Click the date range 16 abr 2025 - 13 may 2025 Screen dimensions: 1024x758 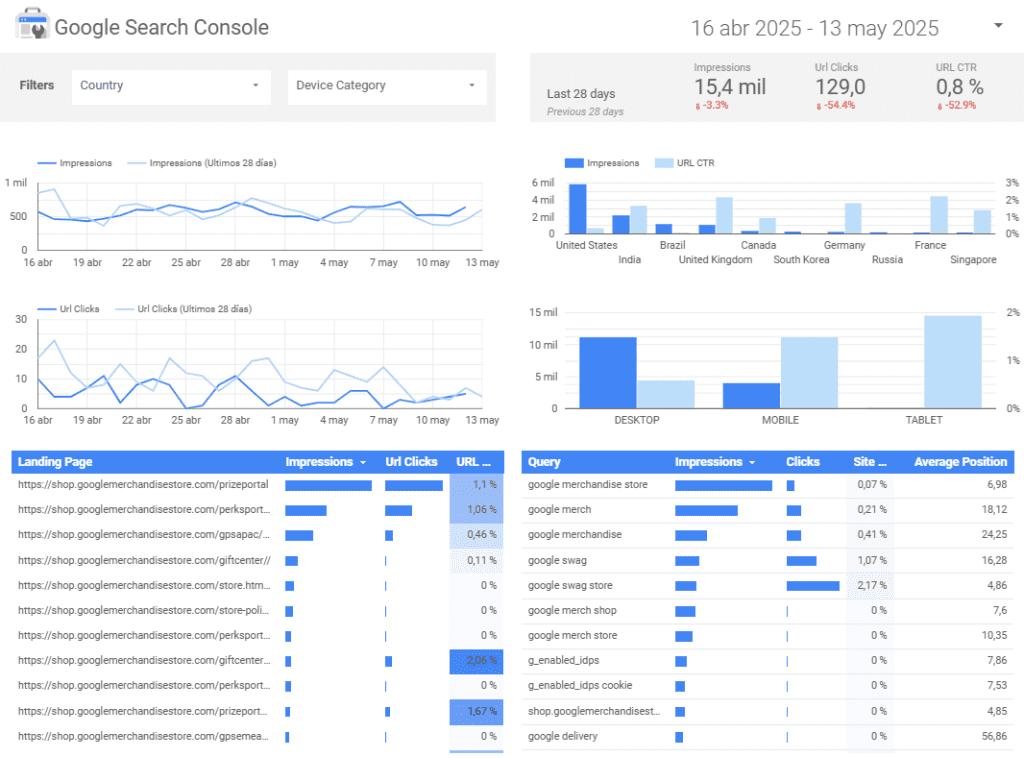[x=814, y=28]
